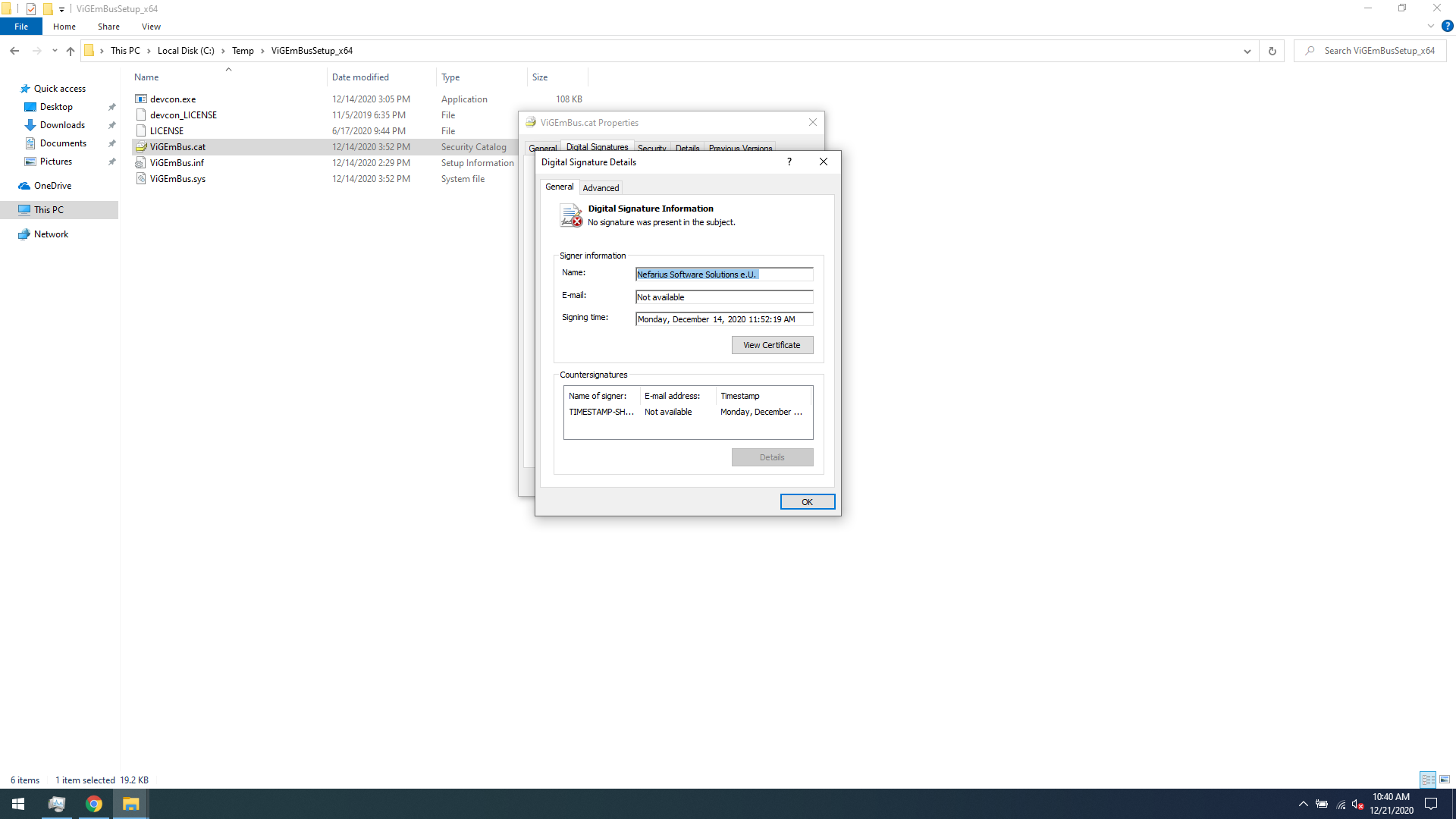This screenshot has height=819, width=1456.
Task: Click the View Certificate button
Action: click(x=772, y=345)
